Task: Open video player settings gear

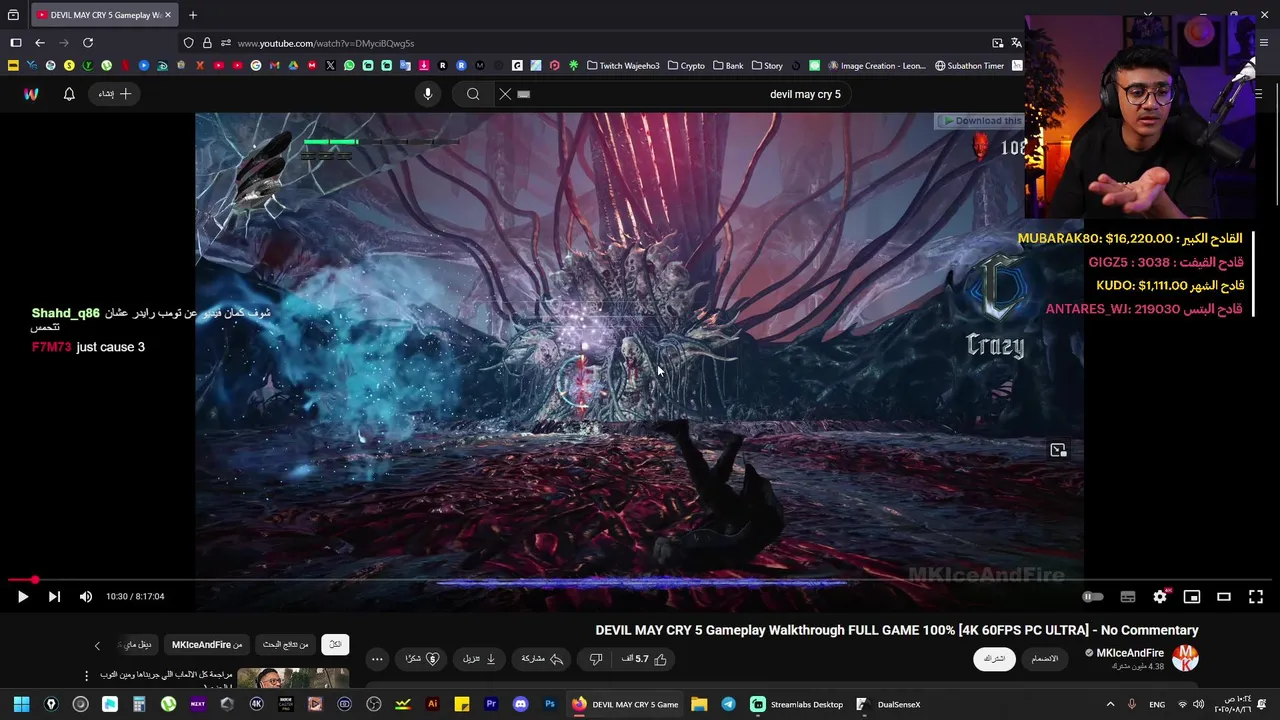Action: (x=1160, y=597)
